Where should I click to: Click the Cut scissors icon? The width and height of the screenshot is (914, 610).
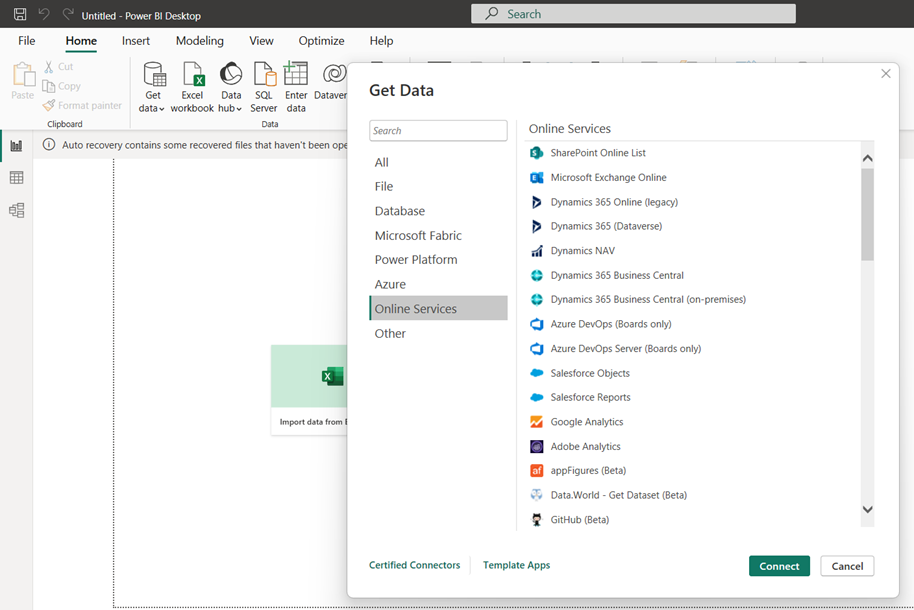click(49, 66)
